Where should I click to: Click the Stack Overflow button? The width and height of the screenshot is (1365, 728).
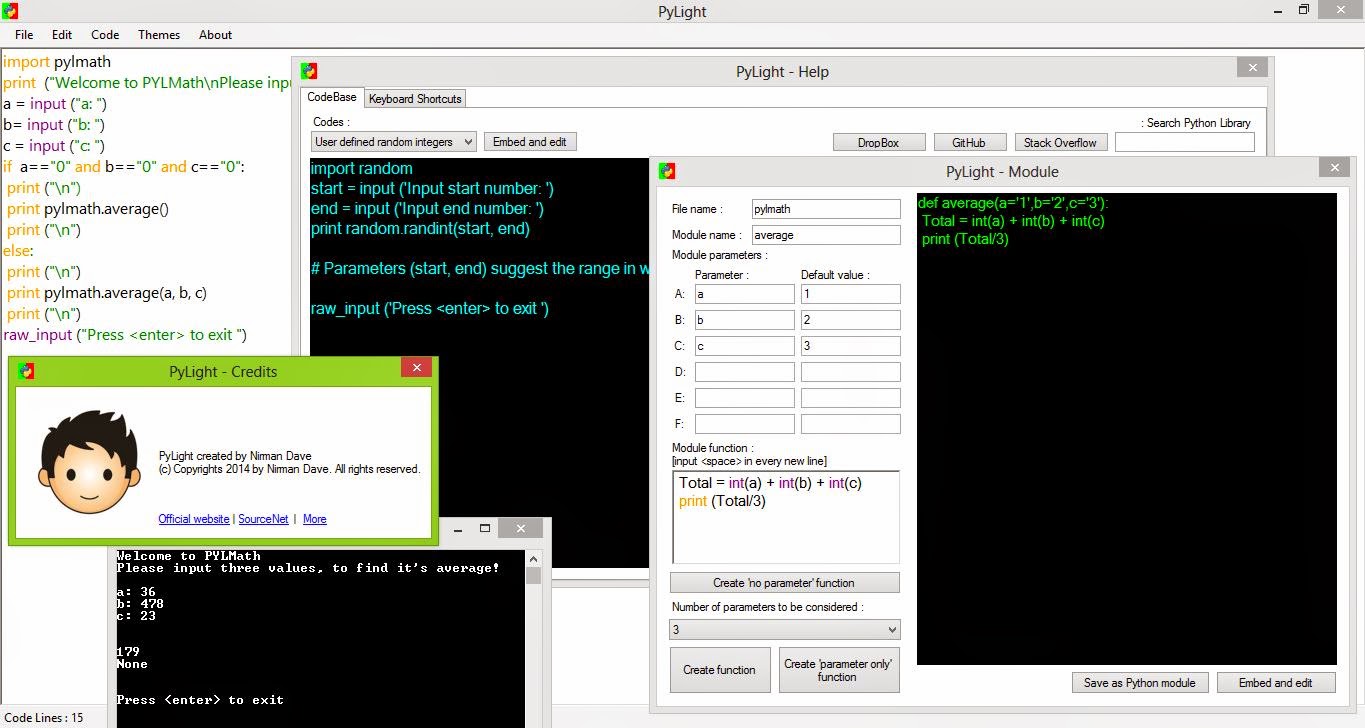point(1060,142)
